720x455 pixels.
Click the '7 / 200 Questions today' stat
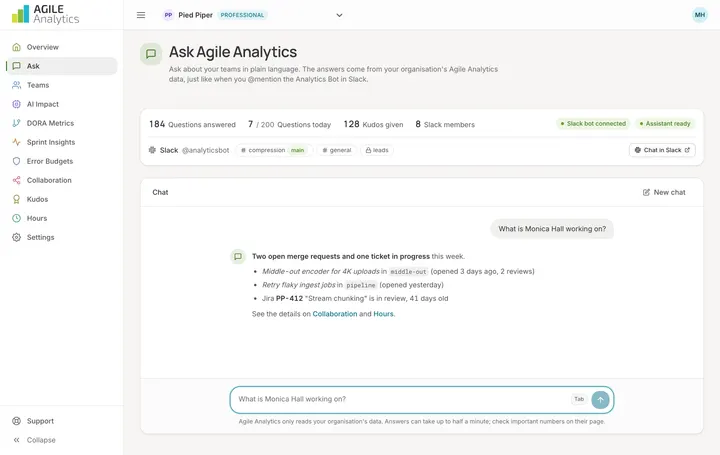click(289, 124)
